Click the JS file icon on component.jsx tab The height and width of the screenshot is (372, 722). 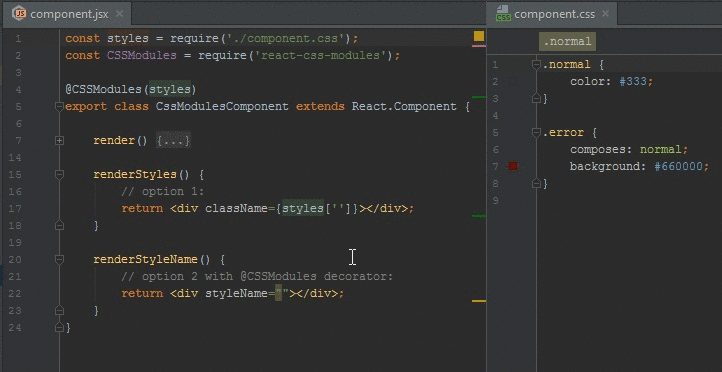[x=20, y=14]
